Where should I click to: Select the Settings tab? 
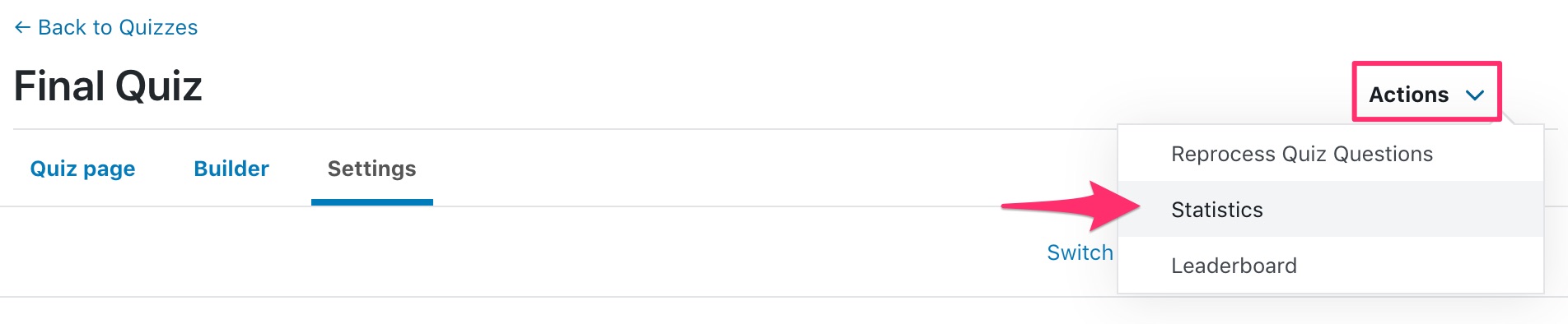[372, 169]
